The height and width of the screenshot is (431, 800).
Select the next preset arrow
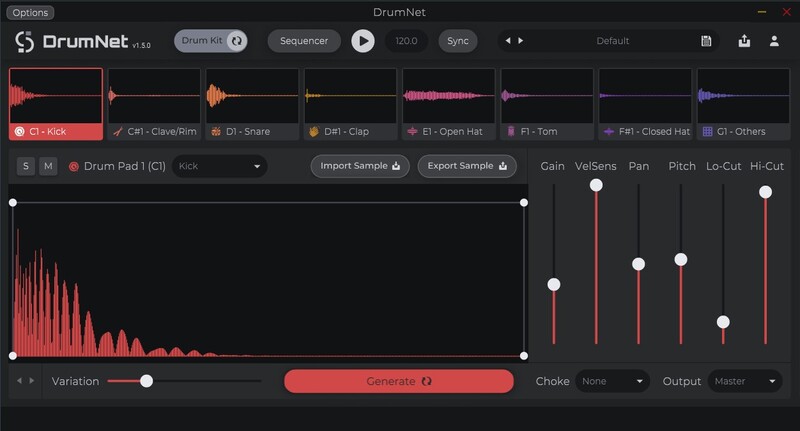click(520, 41)
